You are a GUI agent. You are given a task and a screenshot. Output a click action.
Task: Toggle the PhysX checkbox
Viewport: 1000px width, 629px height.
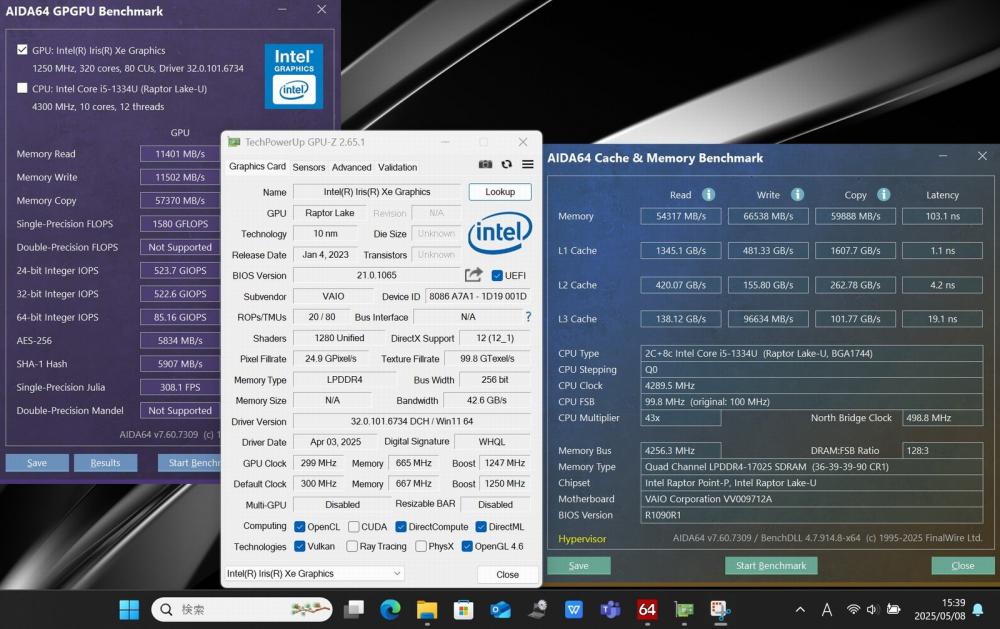coord(421,546)
